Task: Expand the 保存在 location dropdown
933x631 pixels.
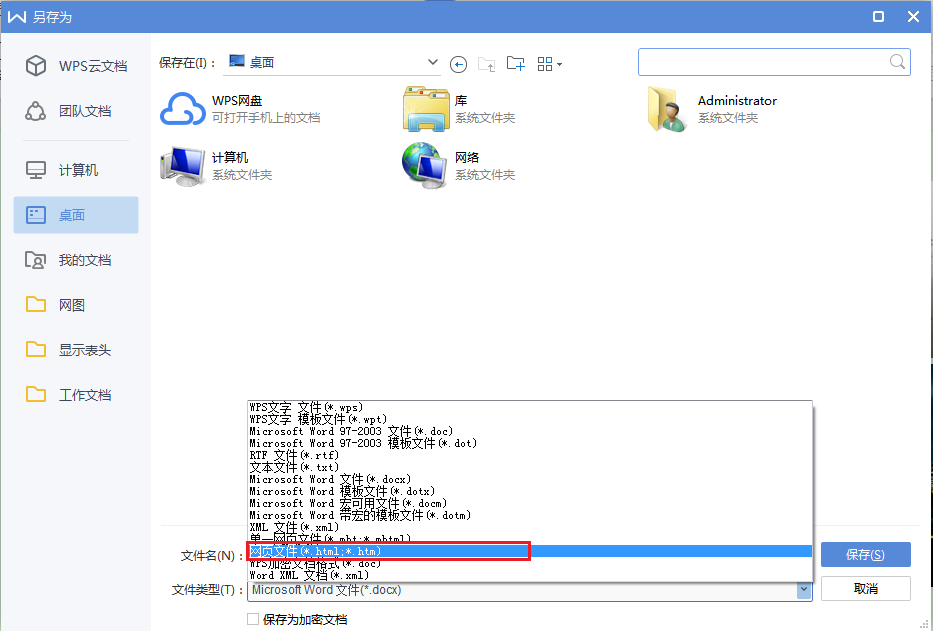Action: 433,62
